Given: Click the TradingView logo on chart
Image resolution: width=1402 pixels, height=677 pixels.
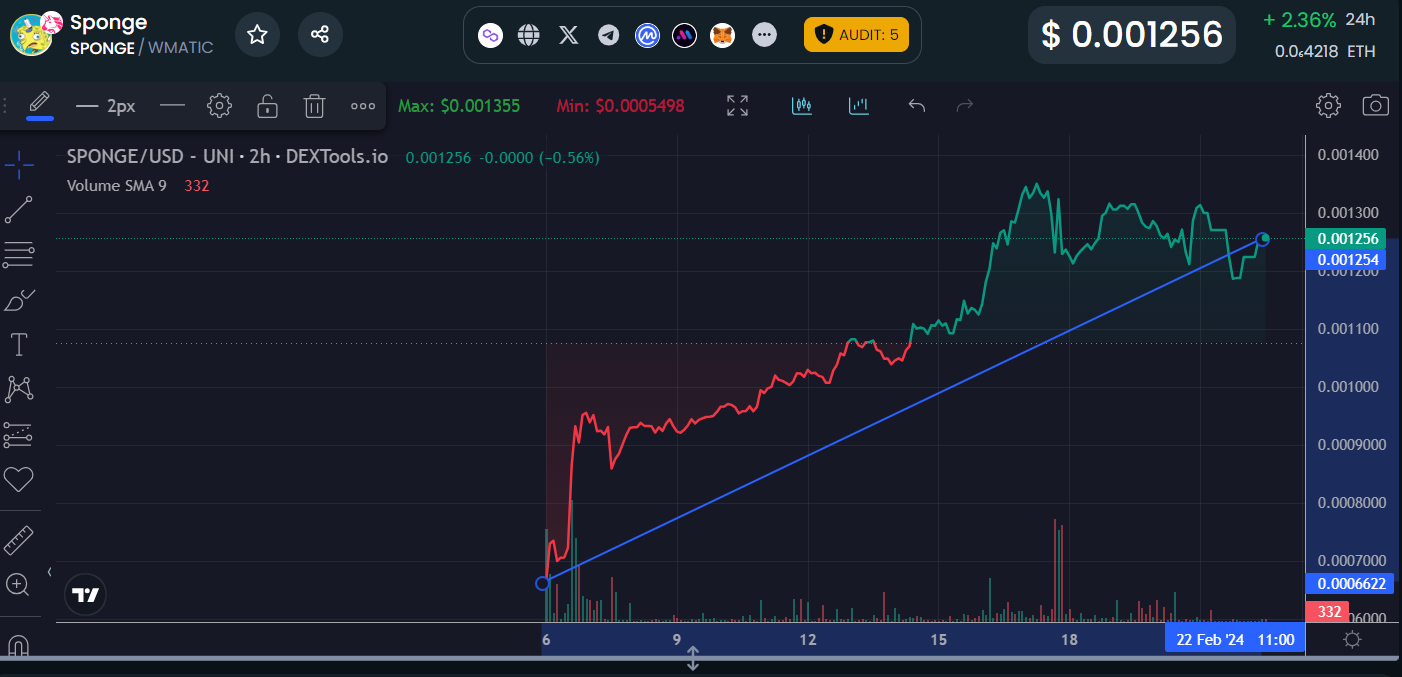Looking at the screenshot, I should coord(86,596).
